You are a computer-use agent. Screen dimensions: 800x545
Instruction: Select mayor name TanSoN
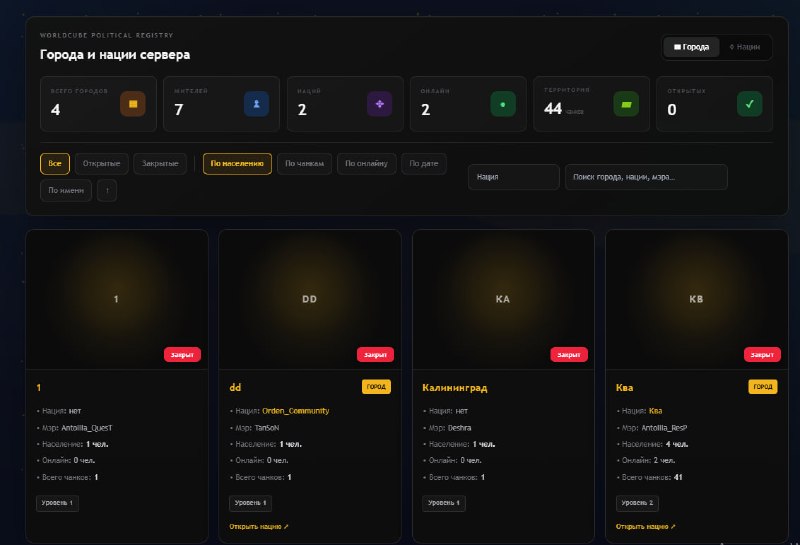(267, 428)
